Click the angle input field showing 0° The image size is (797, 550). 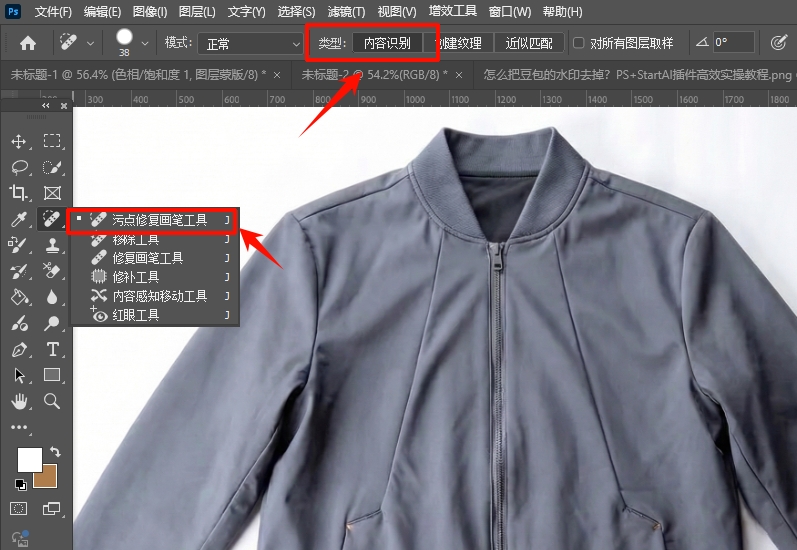pyautogui.click(x=733, y=42)
